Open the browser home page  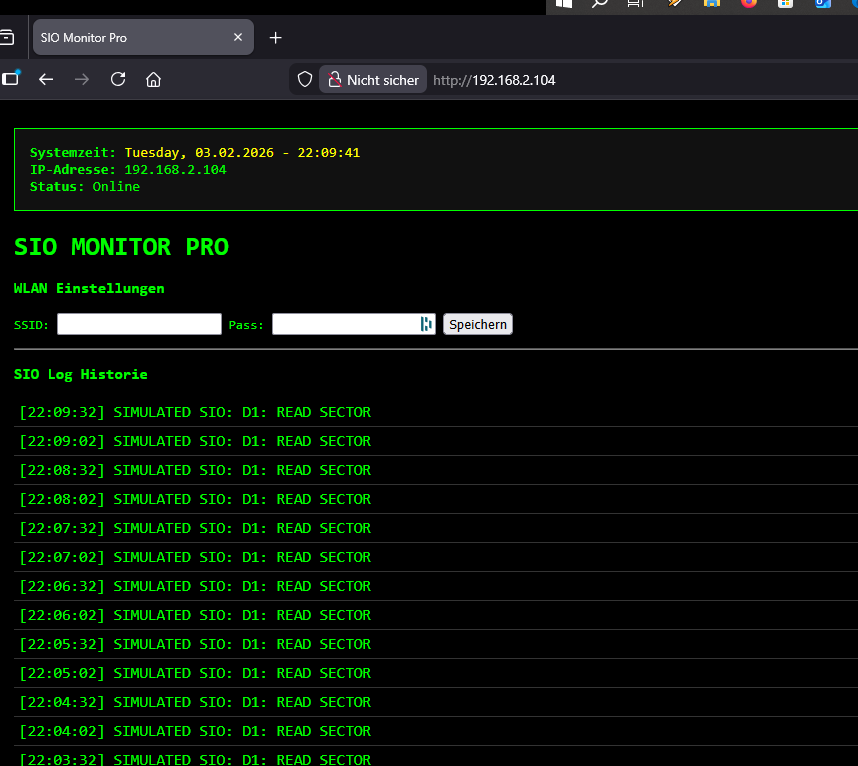153,79
